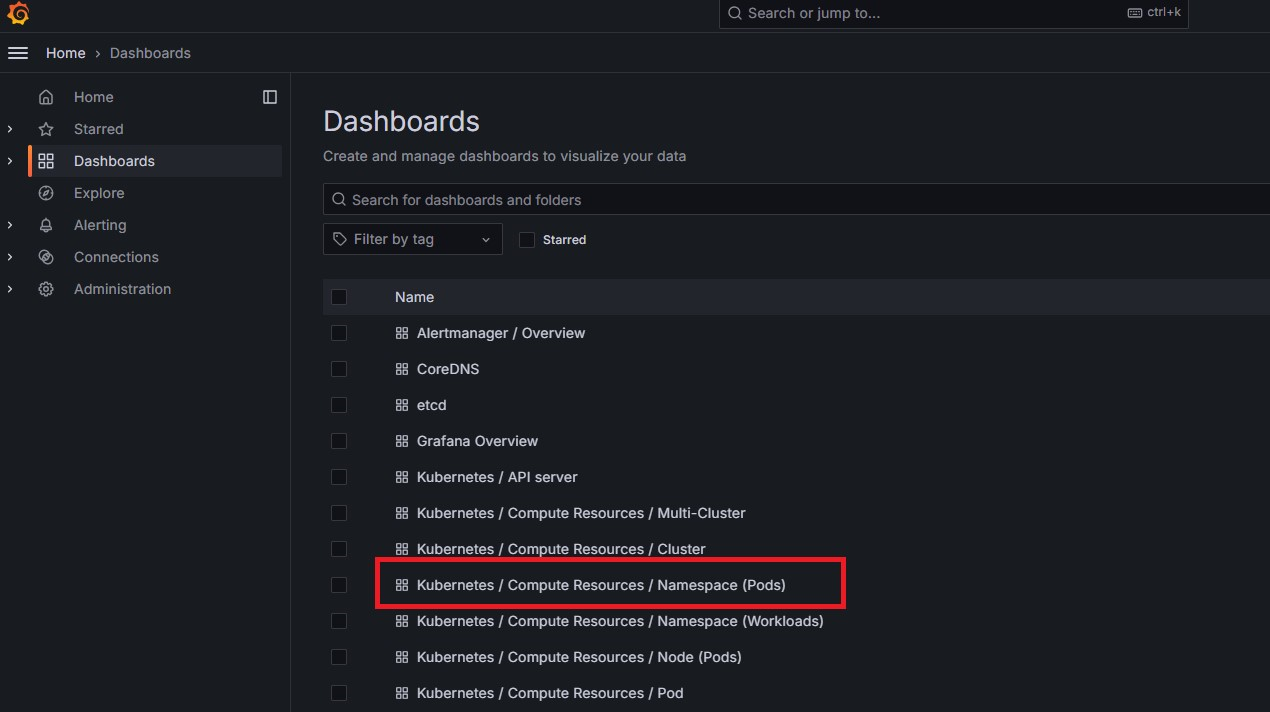Expand the Dashboards section chevron

coord(10,161)
